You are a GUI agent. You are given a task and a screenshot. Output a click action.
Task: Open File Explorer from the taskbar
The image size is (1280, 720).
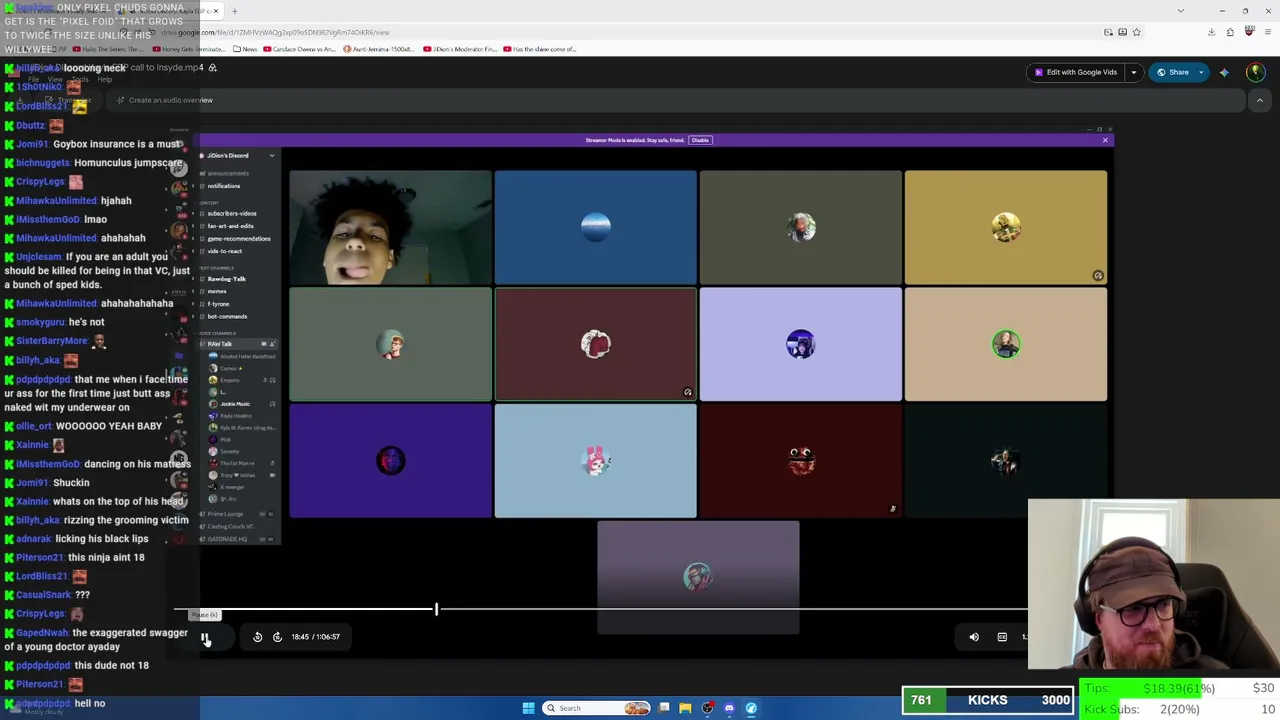[685, 708]
